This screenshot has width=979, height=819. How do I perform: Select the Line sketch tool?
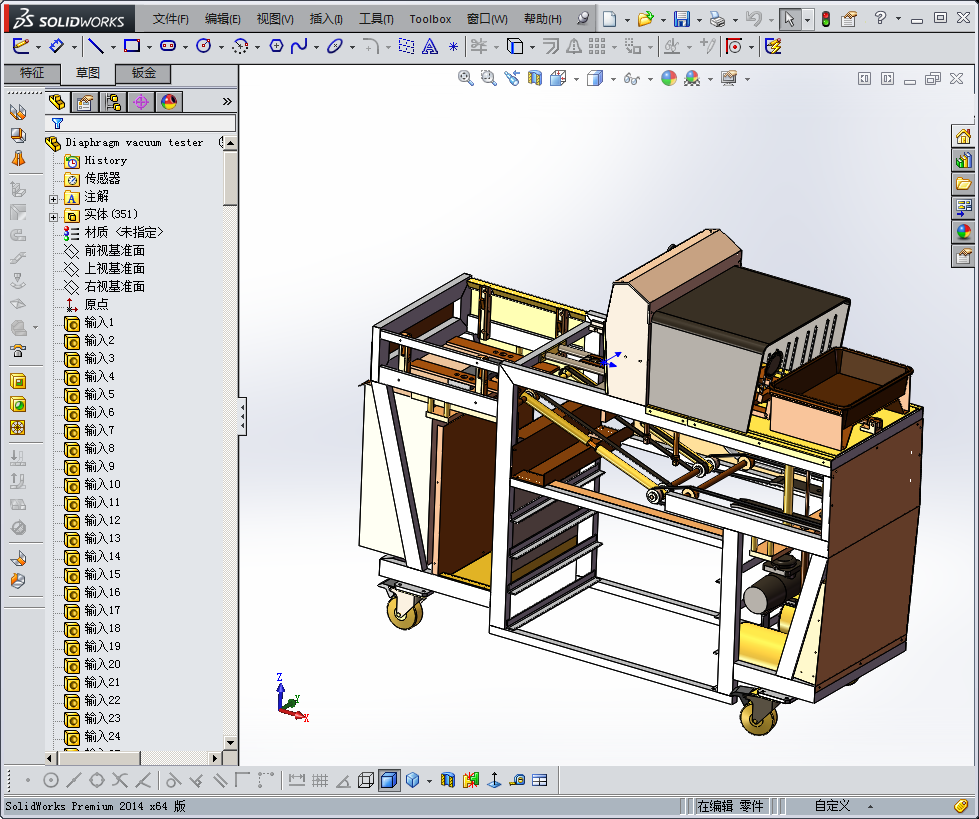pyautogui.click(x=95, y=46)
